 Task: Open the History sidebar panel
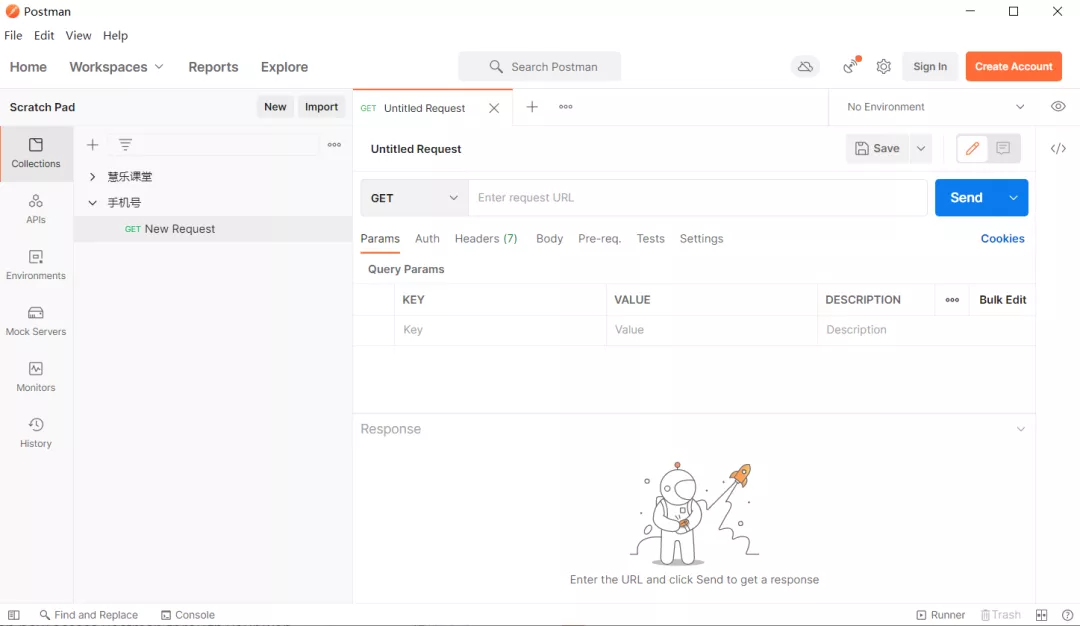coord(36,432)
